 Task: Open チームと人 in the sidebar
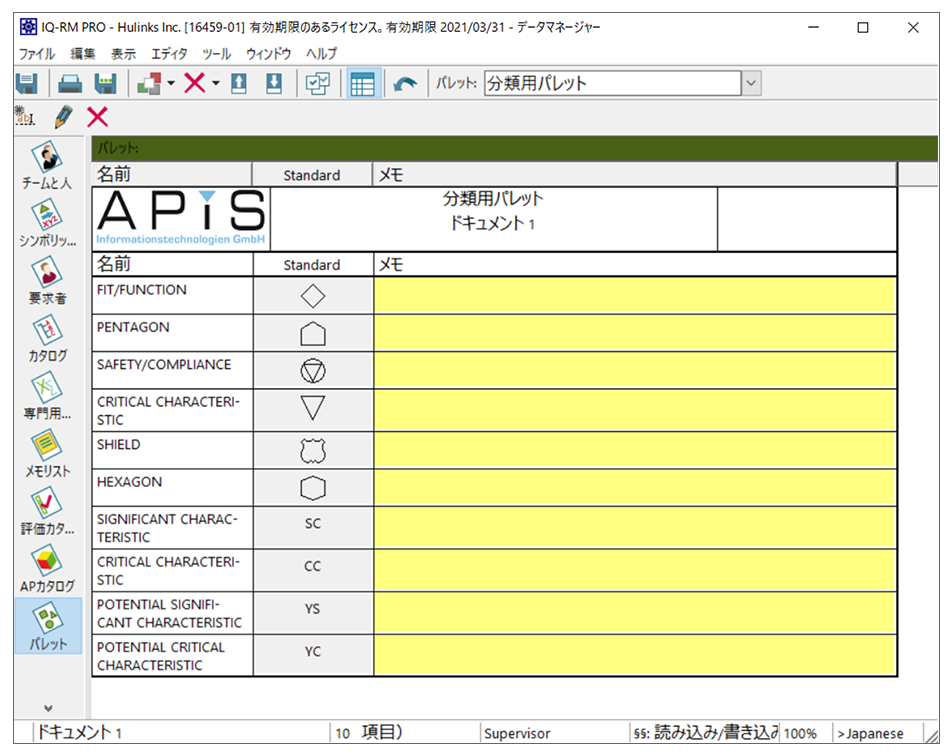(x=47, y=165)
